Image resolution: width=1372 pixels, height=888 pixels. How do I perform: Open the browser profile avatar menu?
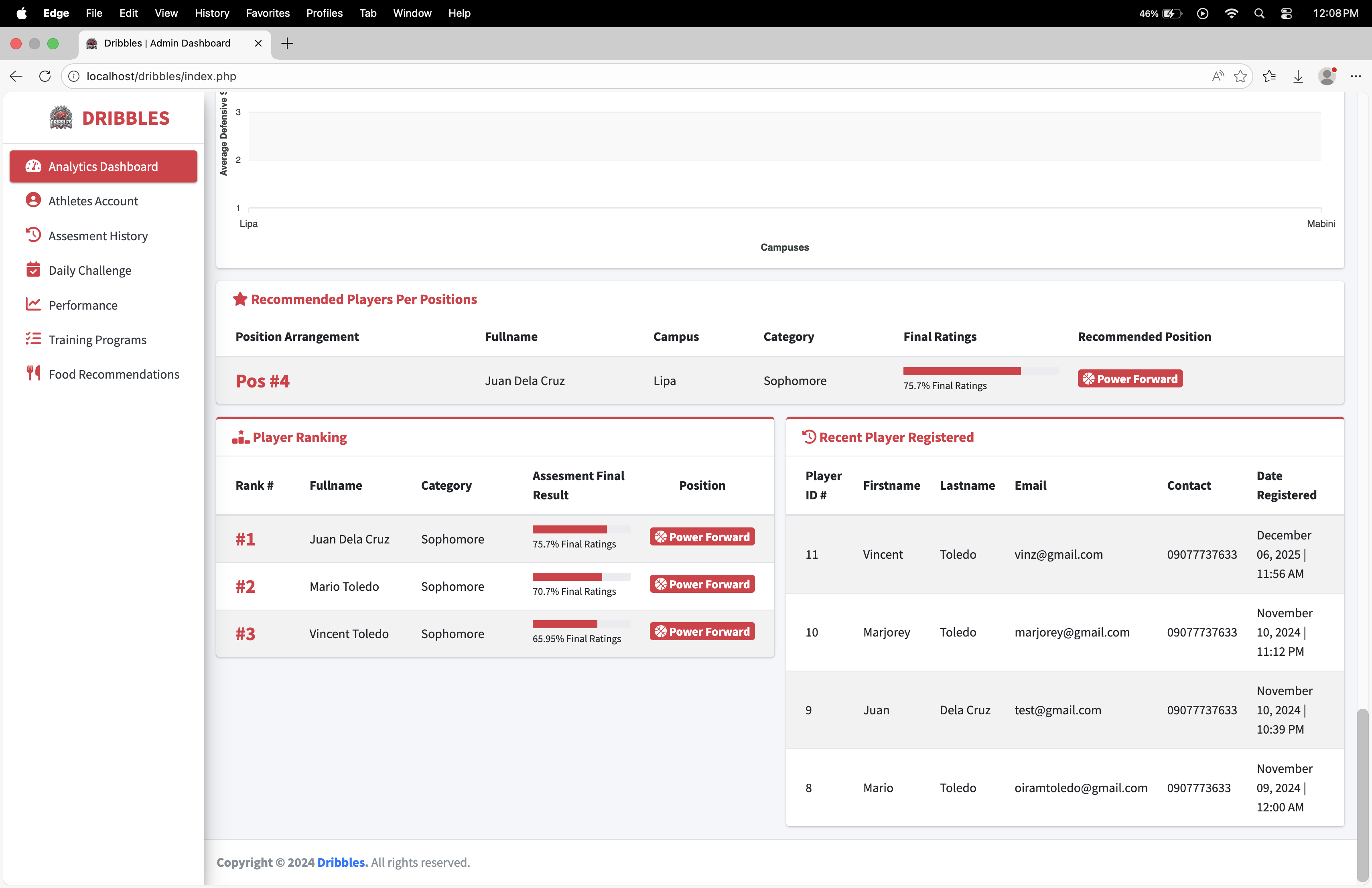pyautogui.click(x=1326, y=76)
